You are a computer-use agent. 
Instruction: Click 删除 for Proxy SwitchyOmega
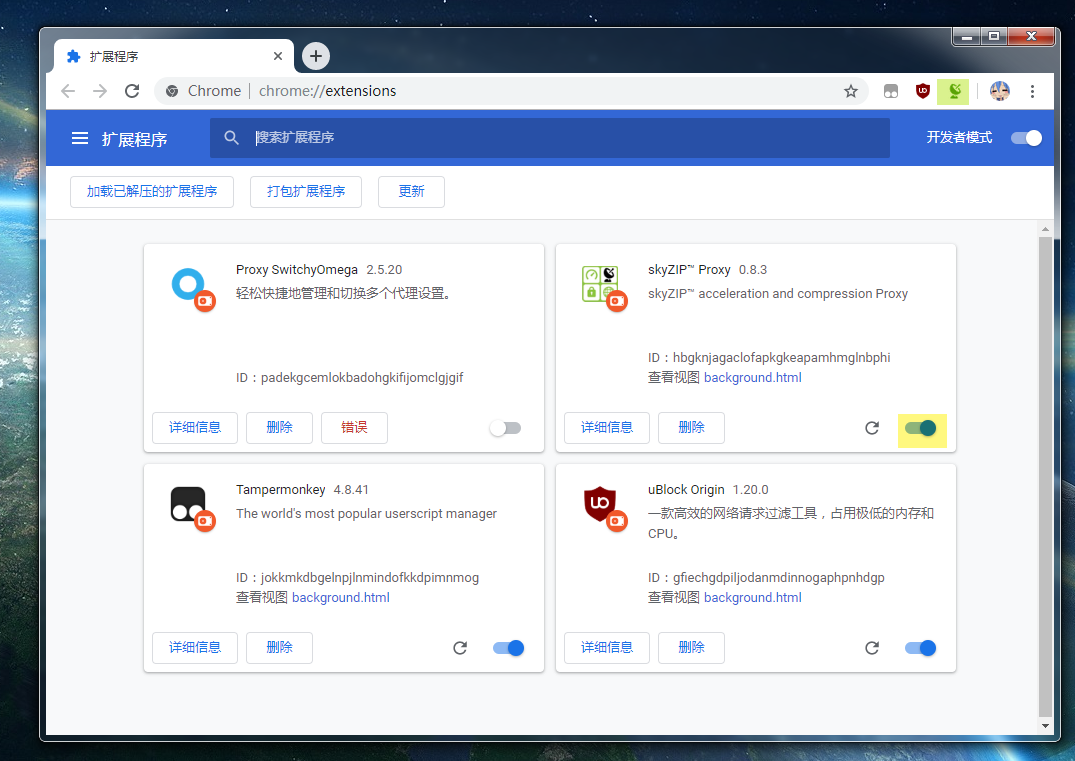pyautogui.click(x=279, y=428)
